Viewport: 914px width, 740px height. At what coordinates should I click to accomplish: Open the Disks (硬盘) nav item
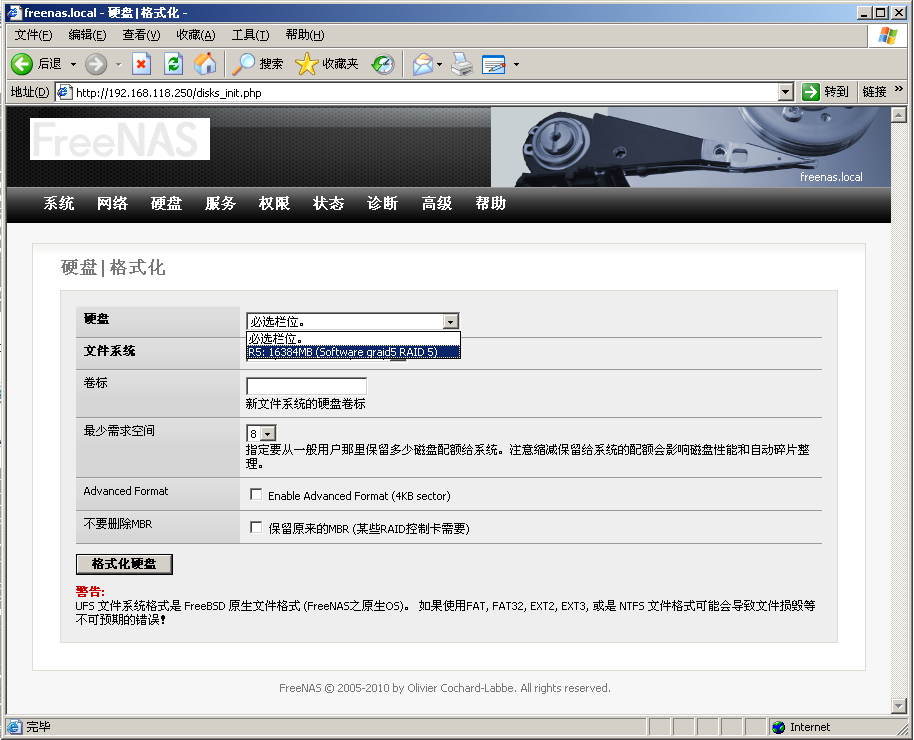[167, 204]
